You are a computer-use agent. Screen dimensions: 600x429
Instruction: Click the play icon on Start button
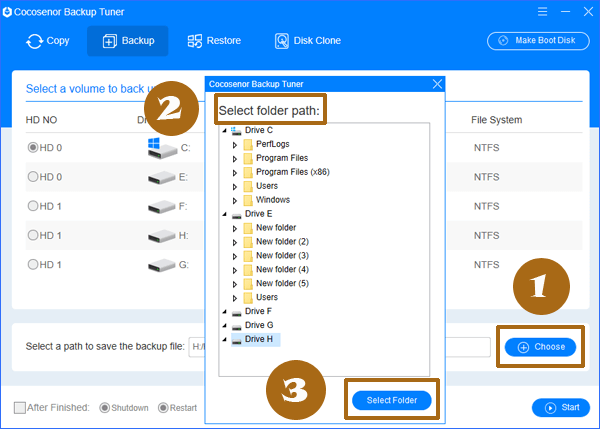pyautogui.click(x=550, y=408)
